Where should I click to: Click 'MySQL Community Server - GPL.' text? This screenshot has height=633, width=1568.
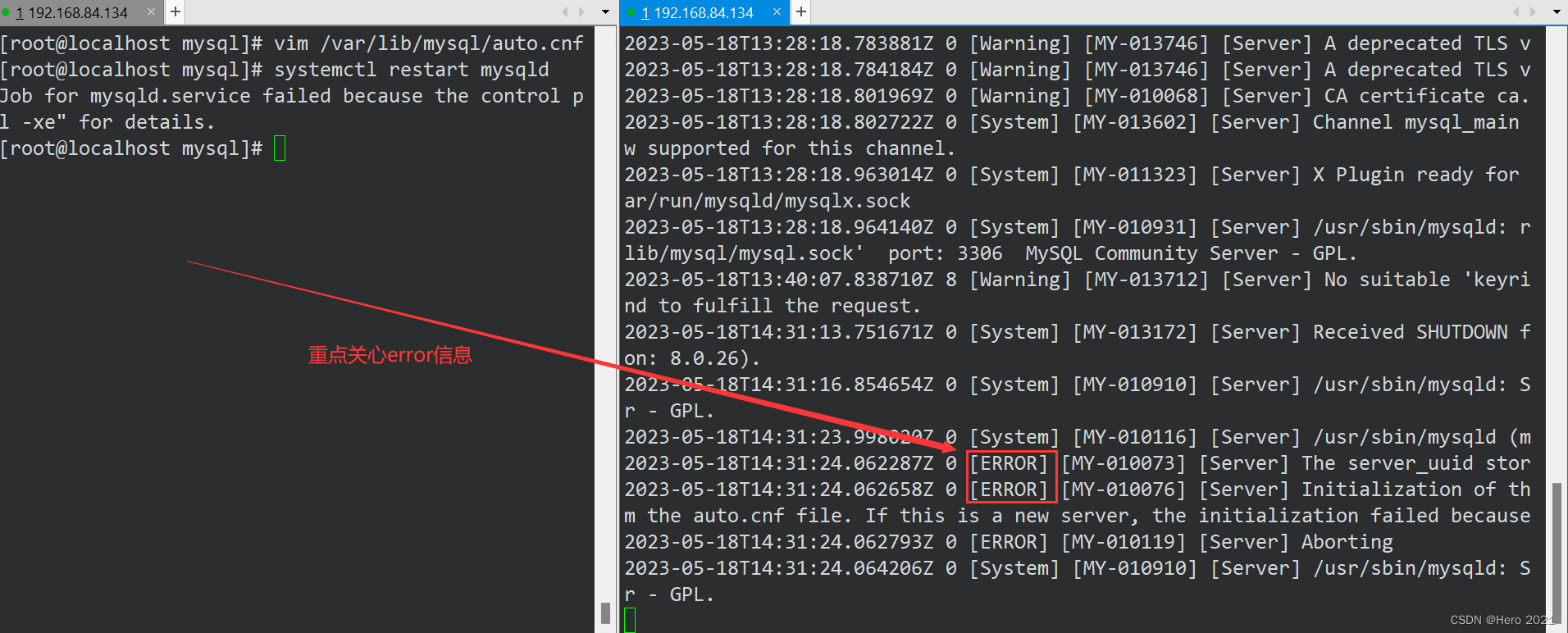pyautogui.click(x=1192, y=253)
